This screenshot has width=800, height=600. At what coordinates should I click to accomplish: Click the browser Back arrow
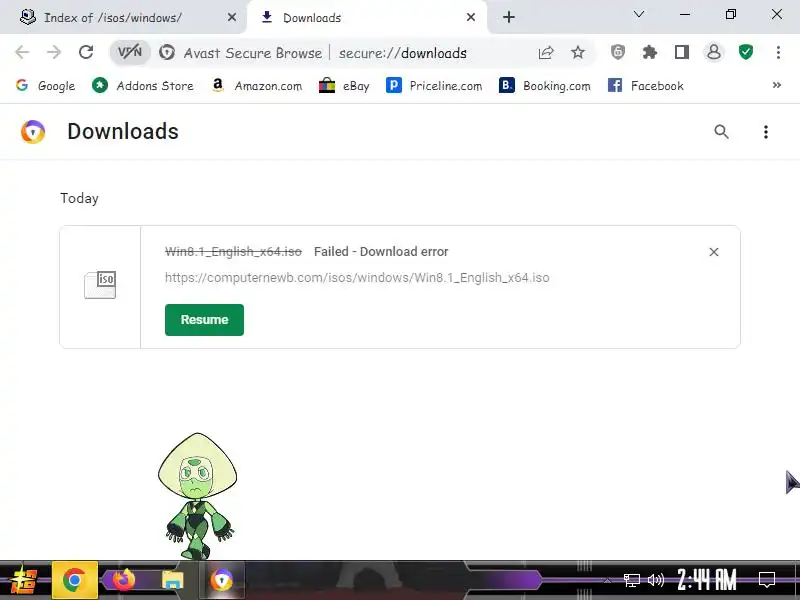22,52
